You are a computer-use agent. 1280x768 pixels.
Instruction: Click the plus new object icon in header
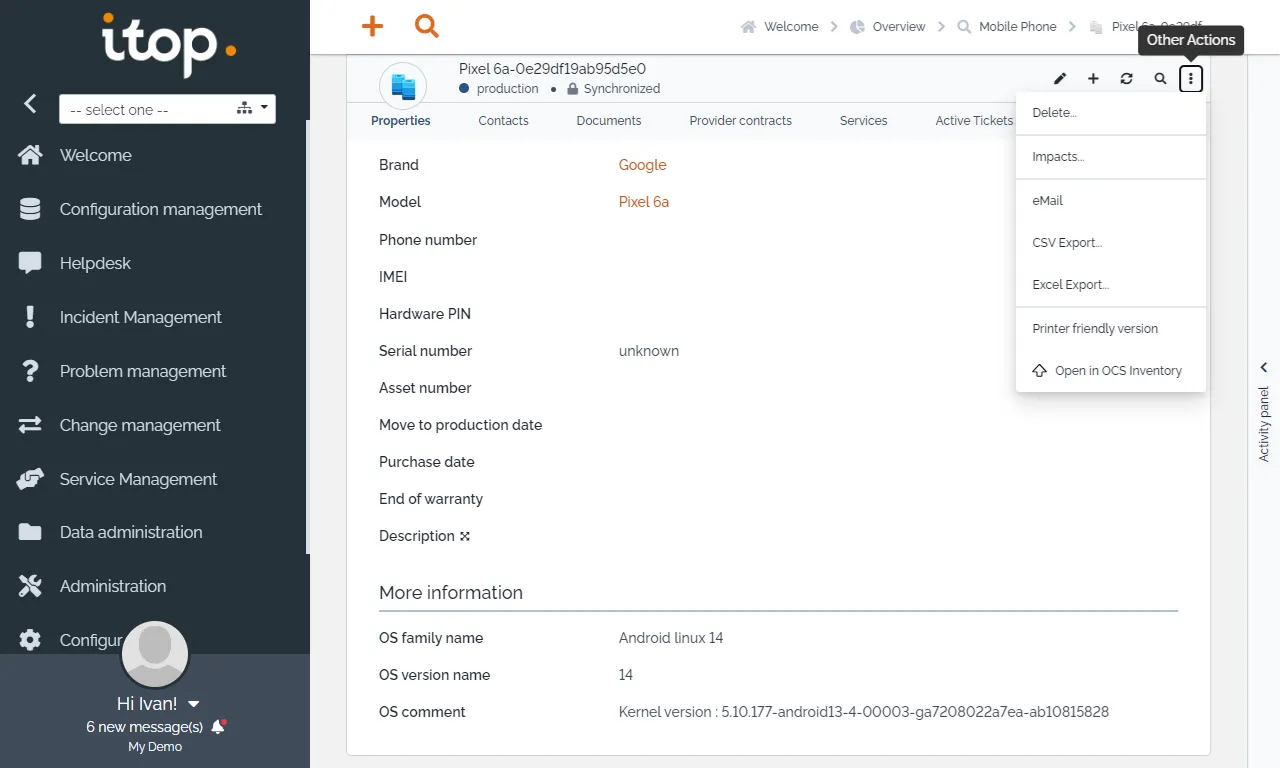(1093, 78)
